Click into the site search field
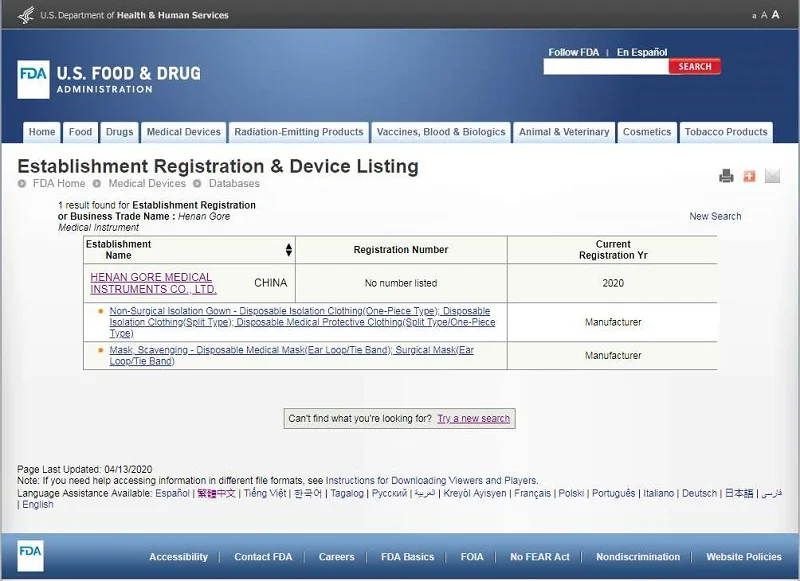Image resolution: width=800 pixels, height=581 pixels. click(606, 66)
